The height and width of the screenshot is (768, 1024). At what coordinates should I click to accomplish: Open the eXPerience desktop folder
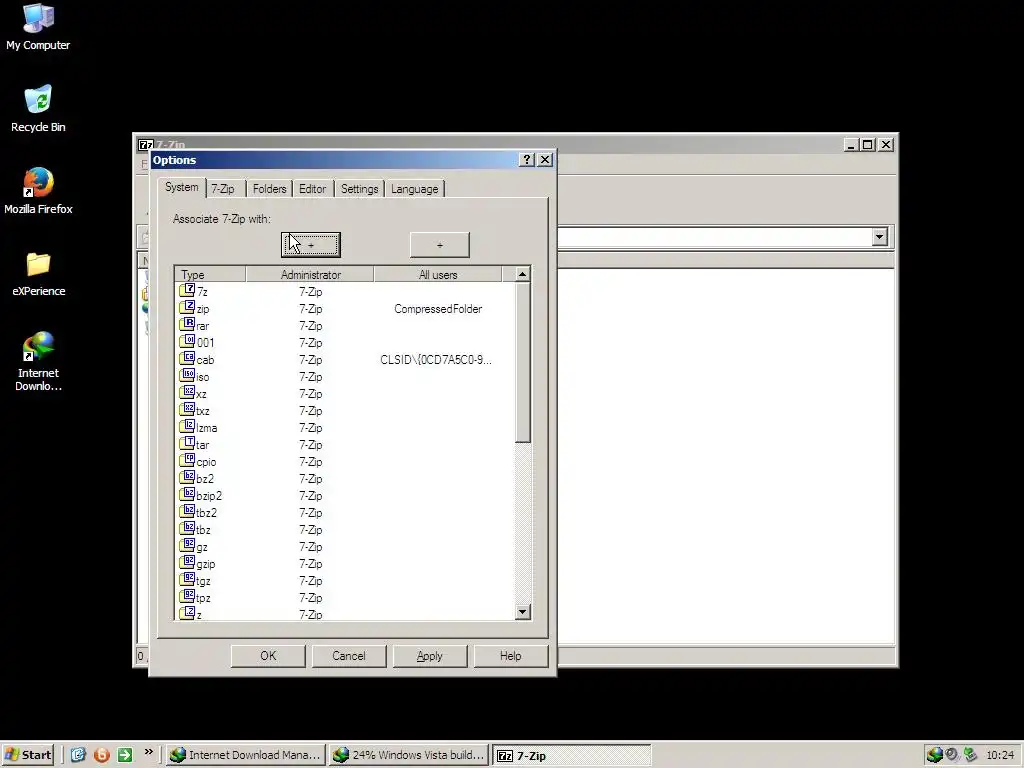pyautogui.click(x=38, y=274)
